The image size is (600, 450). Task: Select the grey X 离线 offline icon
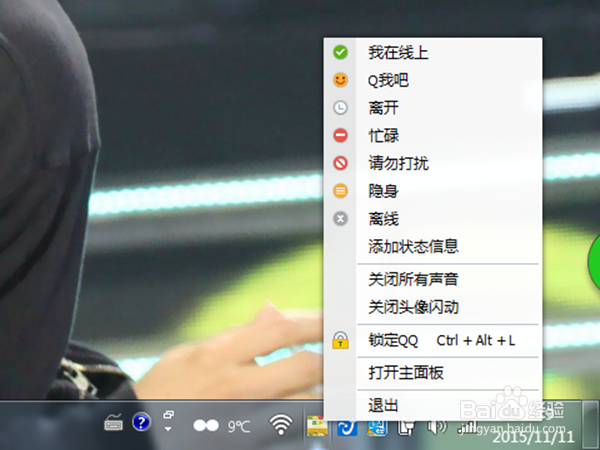[x=340, y=218]
